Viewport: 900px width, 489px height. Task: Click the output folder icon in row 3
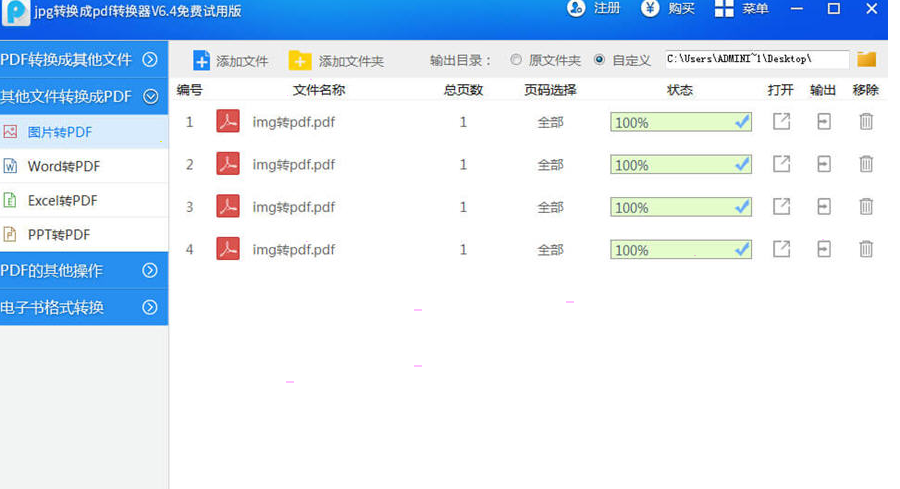coord(824,207)
